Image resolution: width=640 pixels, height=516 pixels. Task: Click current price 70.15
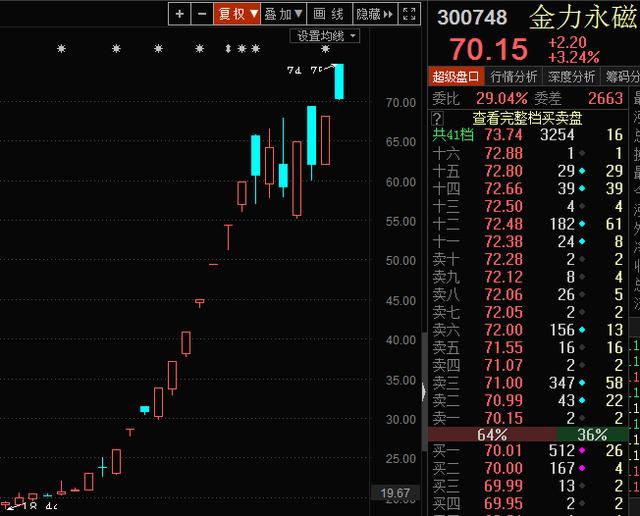(x=489, y=49)
